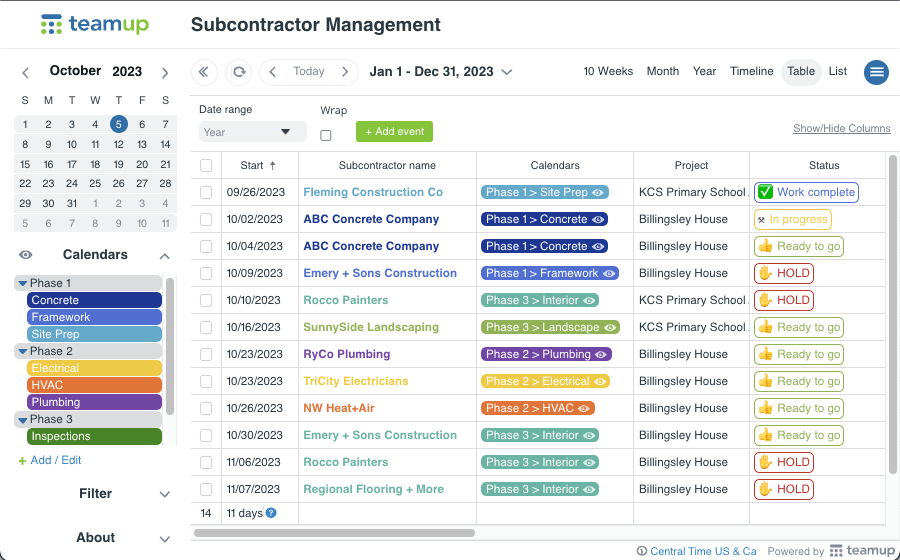
Task: Open the blue hamburger menu
Action: pyautogui.click(x=876, y=72)
